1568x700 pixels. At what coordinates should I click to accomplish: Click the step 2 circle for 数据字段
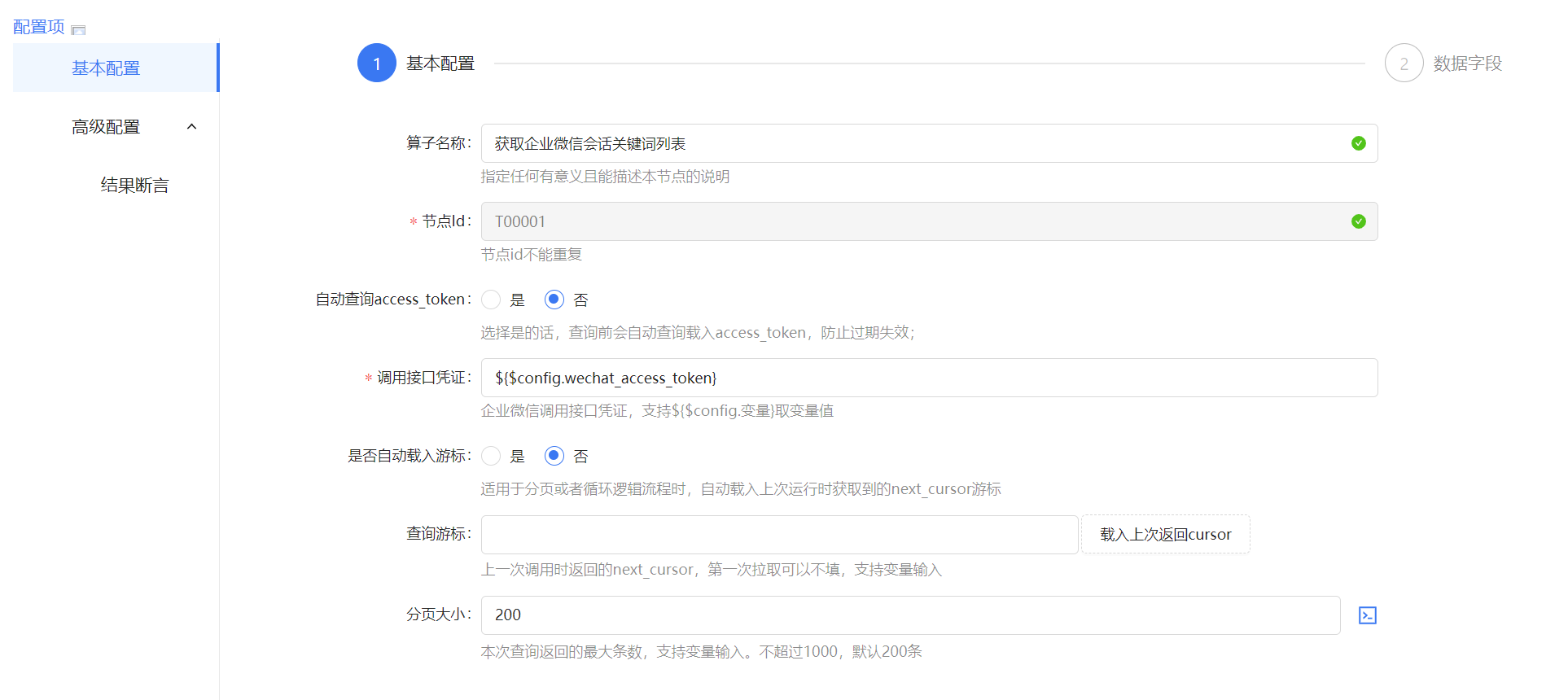pyautogui.click(x=1404, y=63)
